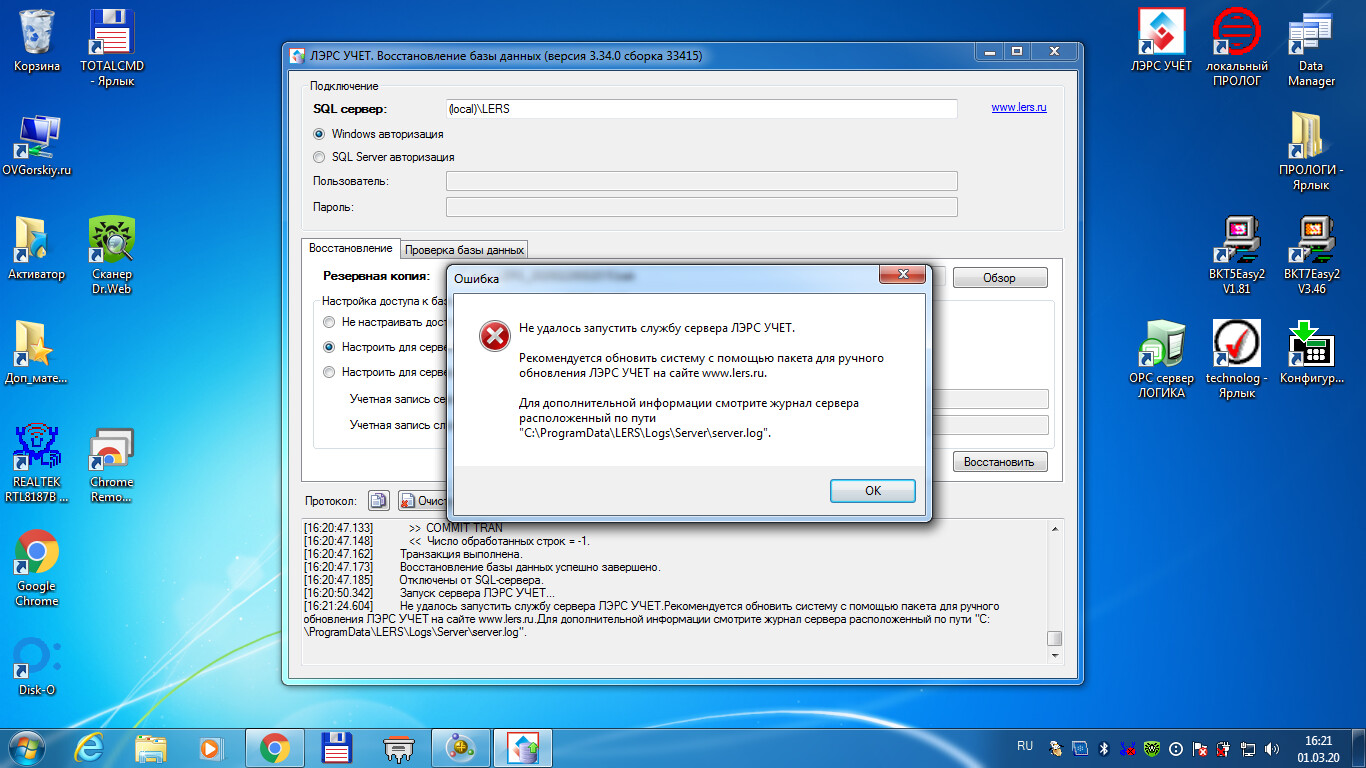Click the protocol log scrollbar up arrow

pyautogui.click(x=1054, y=528)
